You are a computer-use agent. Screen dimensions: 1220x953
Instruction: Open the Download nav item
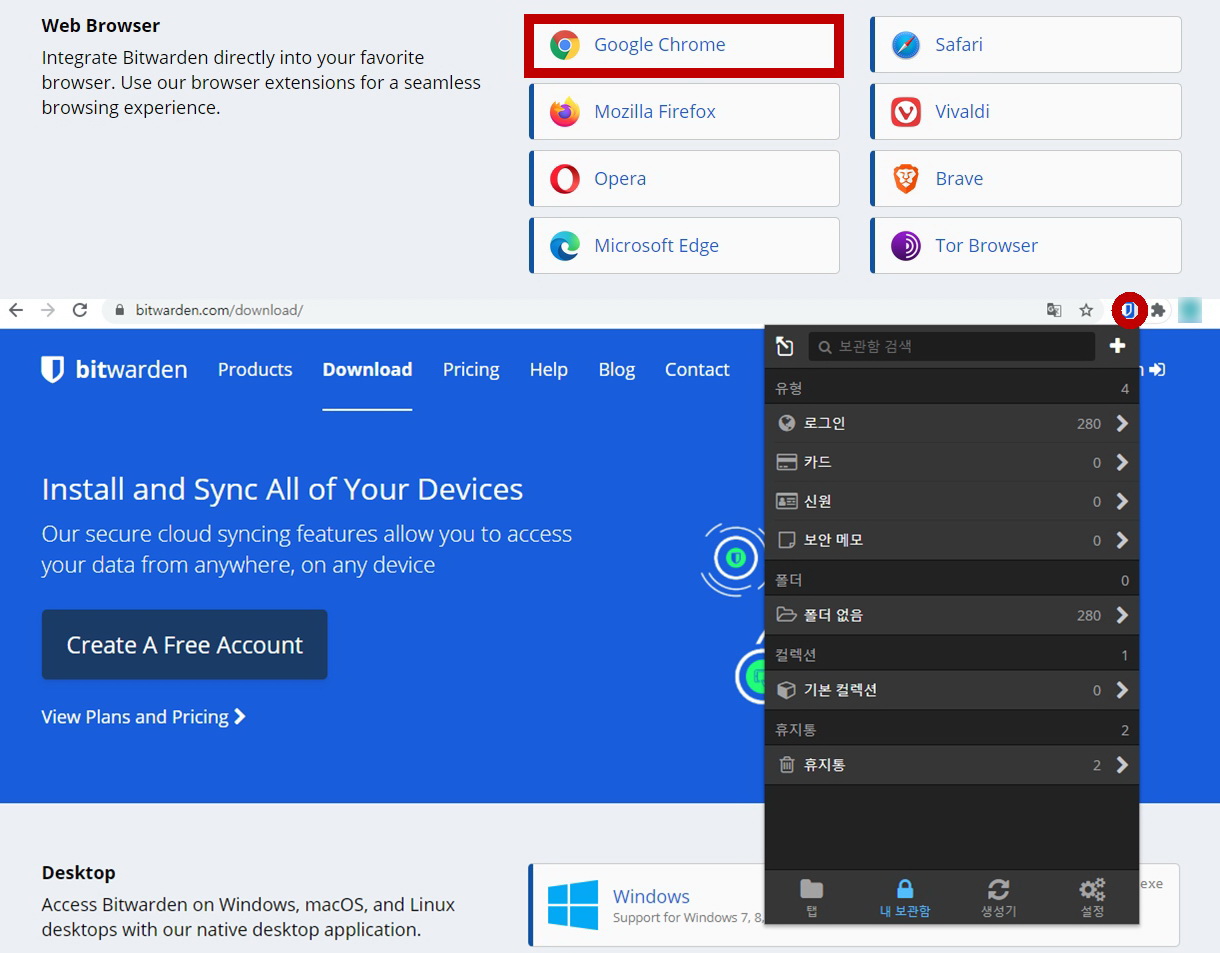click(x=367, y=369)
